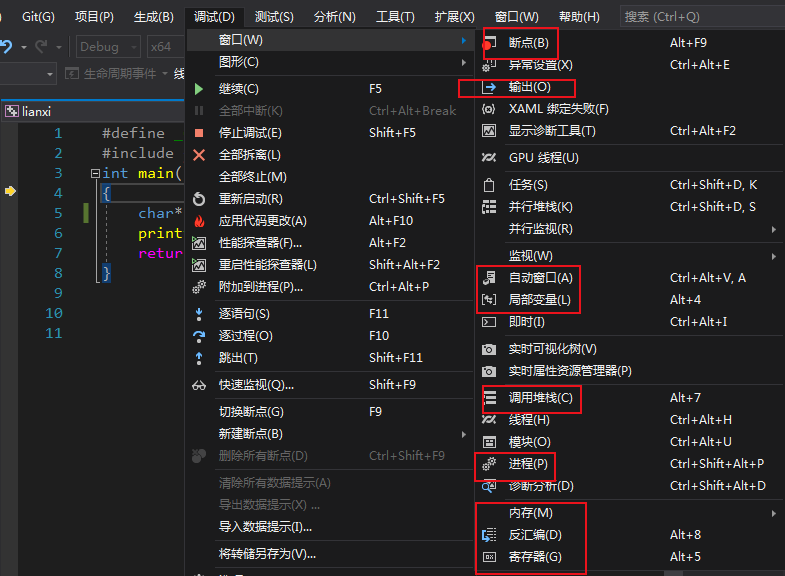The width and height of the screenshot is (785, 576).
Task: Click the Restart circular arrow icon
Action: [x=199, y=199]
